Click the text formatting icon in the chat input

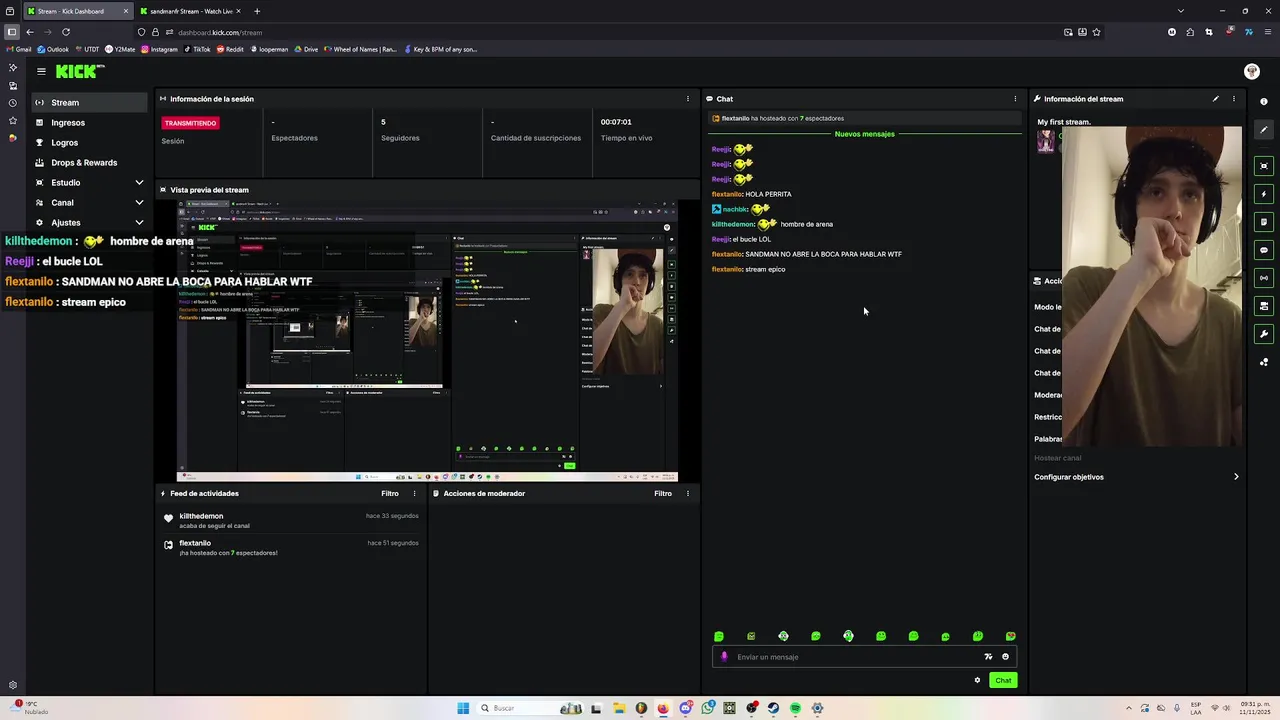coord(988,657)
